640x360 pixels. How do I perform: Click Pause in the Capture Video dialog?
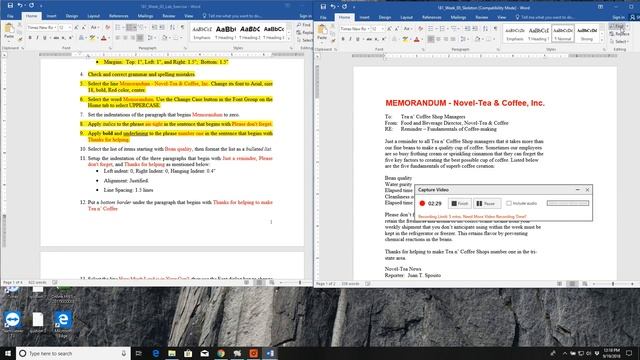(487, 203)
